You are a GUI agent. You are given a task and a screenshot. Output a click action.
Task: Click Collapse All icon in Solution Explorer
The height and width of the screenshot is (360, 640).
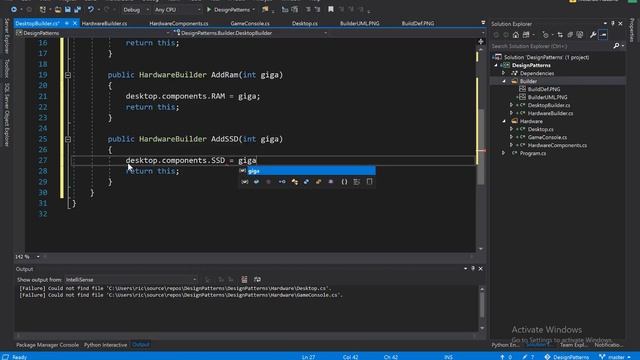570,35
